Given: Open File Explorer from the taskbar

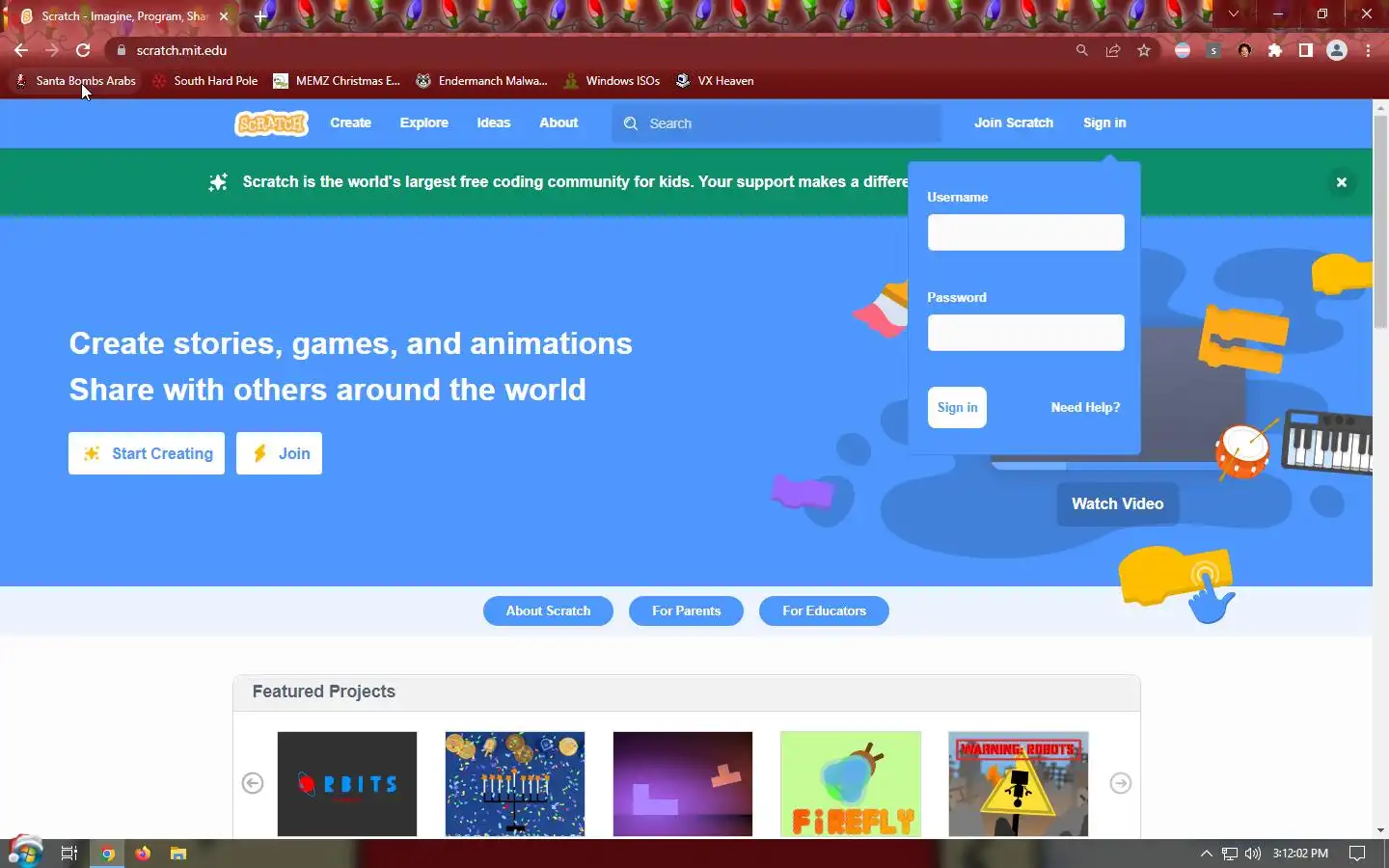Looking at the screenshot, I should 178,853.
